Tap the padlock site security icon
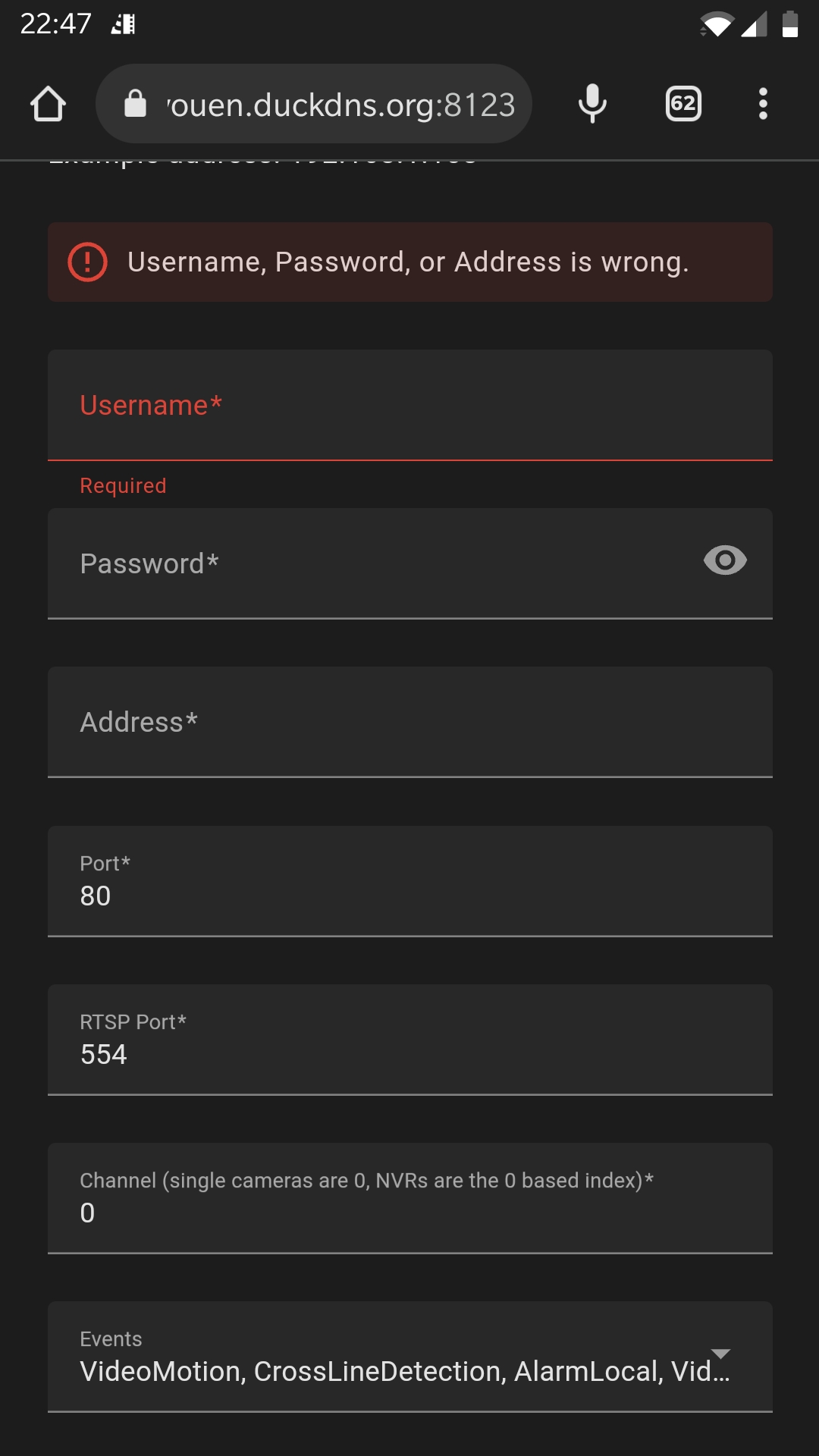The width and height of the screenshot is (819, 1456). (x=135, y=104)
